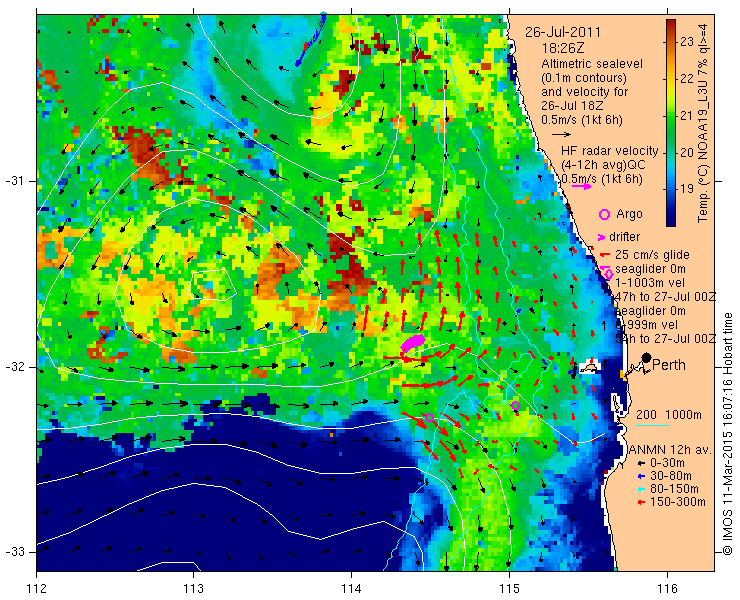
Task: Click the longitude axis label 116
Action: click(667, 589)
